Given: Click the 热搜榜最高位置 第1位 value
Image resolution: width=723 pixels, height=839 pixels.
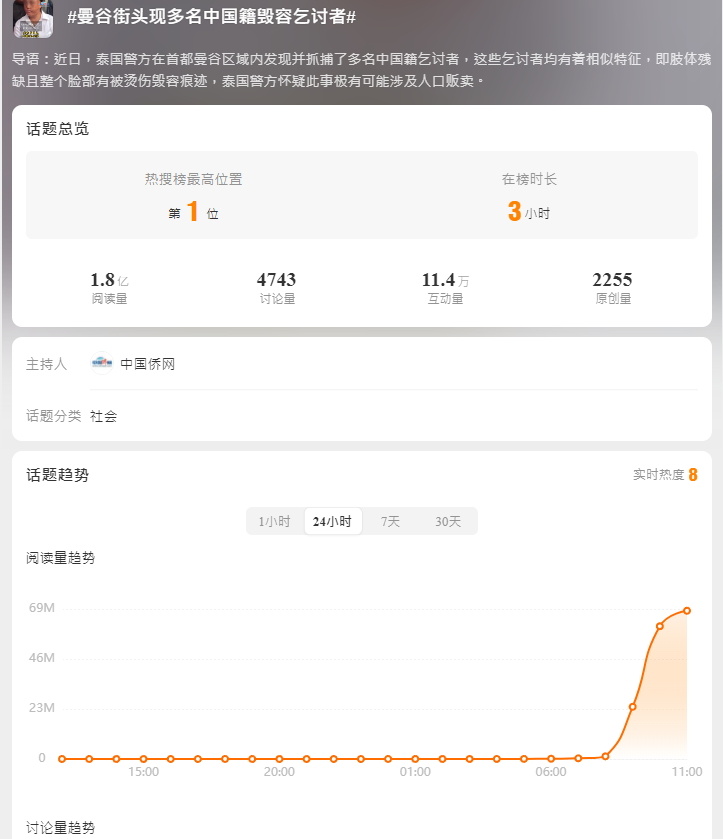Looking at the screenshot, I should 193,211.
